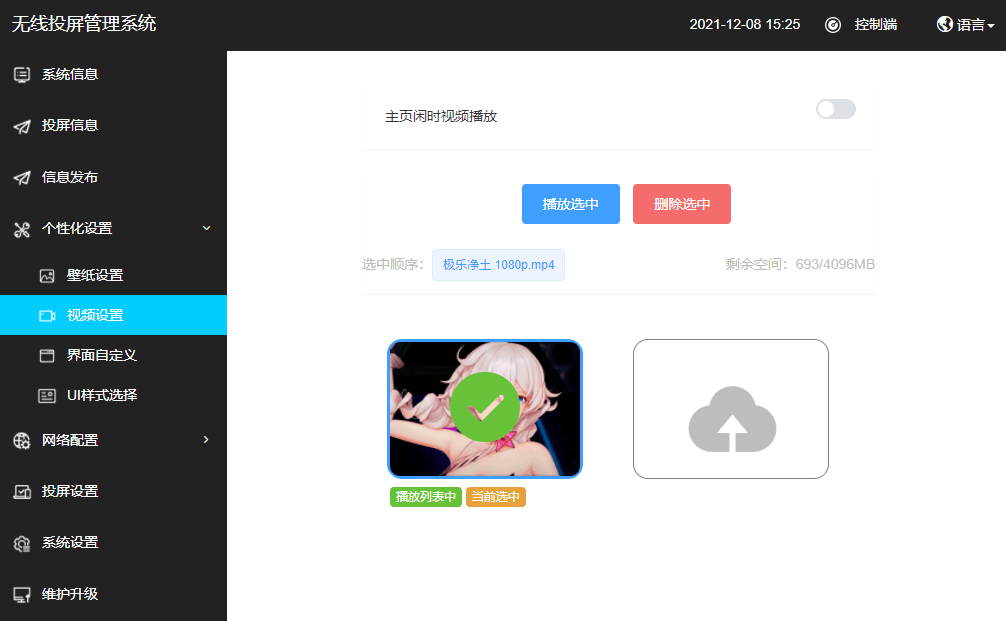This screenshot has width=1006, height=621.
Task: Click the 网络配置 globe icon
Action: (22, 441)
